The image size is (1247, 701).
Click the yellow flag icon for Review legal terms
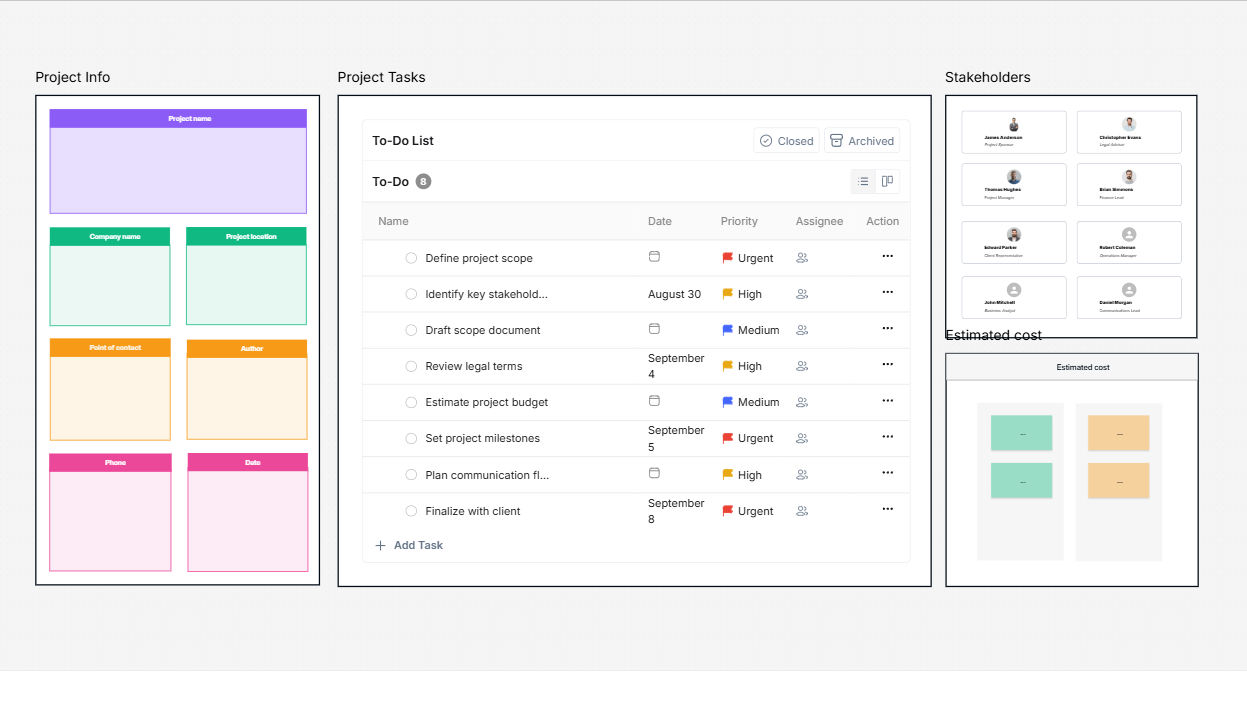point(728,366)
